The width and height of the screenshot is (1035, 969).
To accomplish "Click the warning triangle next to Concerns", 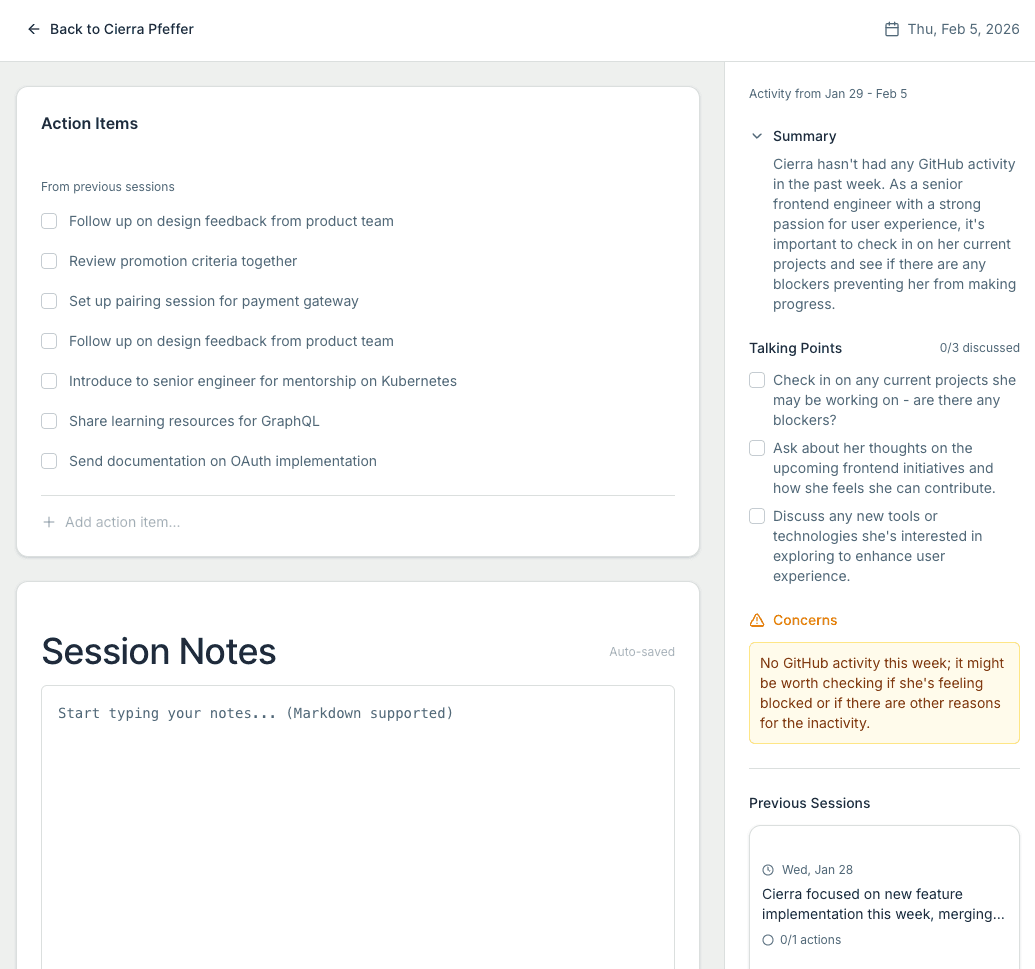I will point(758,620).
